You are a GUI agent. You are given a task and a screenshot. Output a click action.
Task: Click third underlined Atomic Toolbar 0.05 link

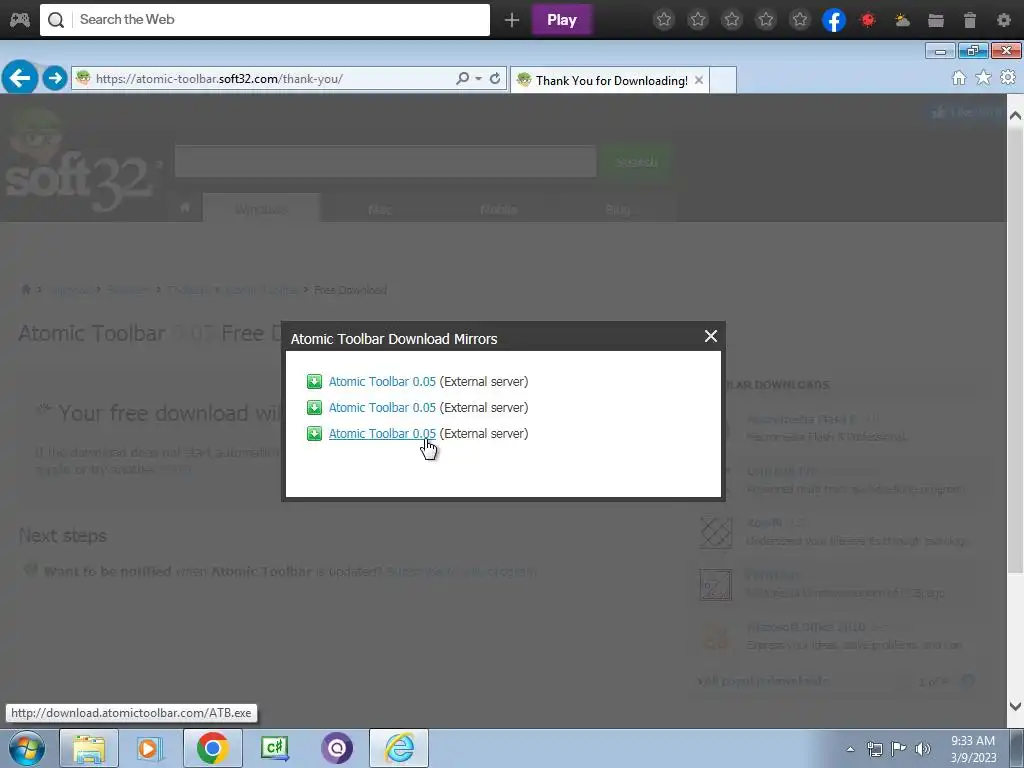382,434
